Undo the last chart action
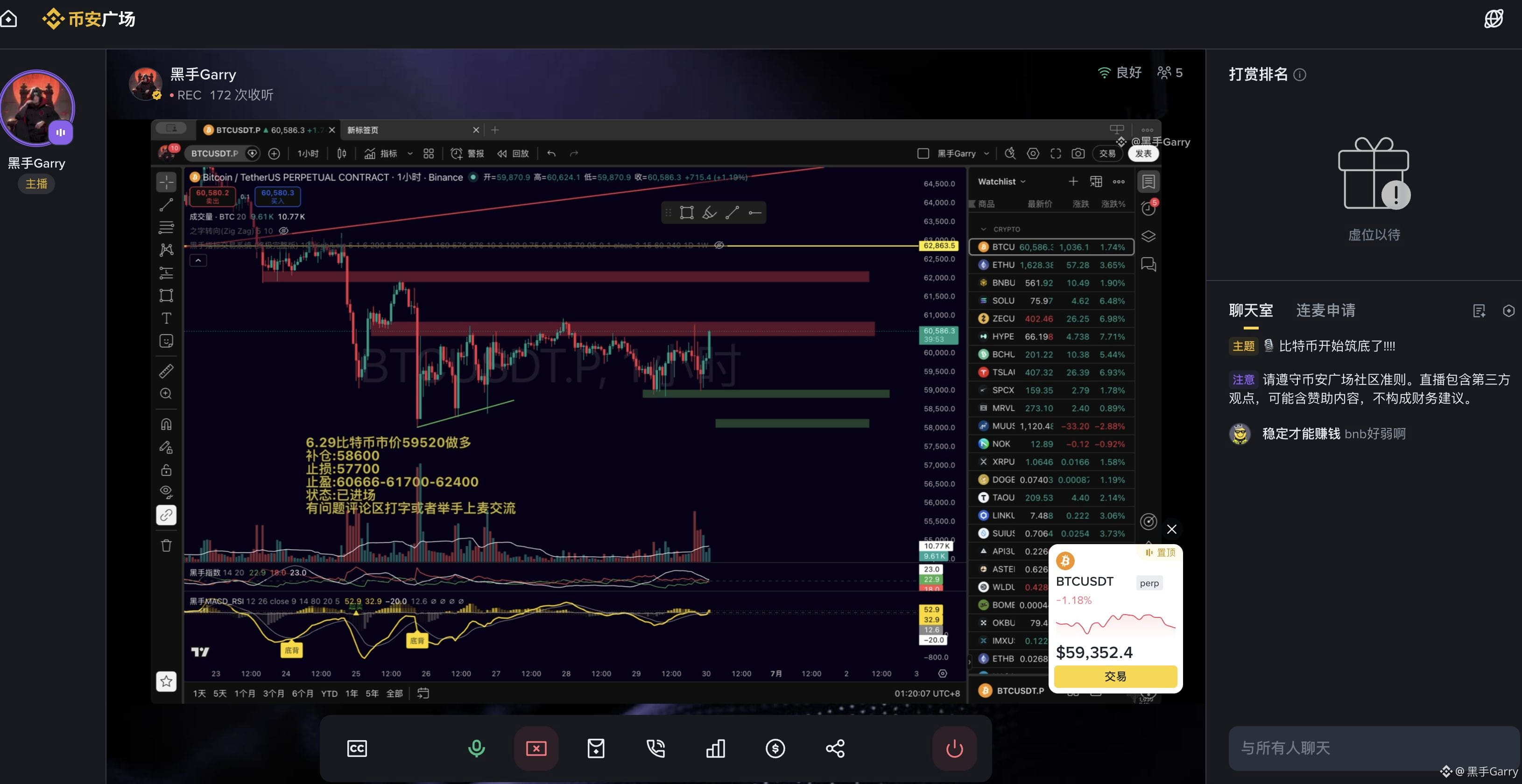The width and height of the screenshot is (1522, 784). click(551, 154)
